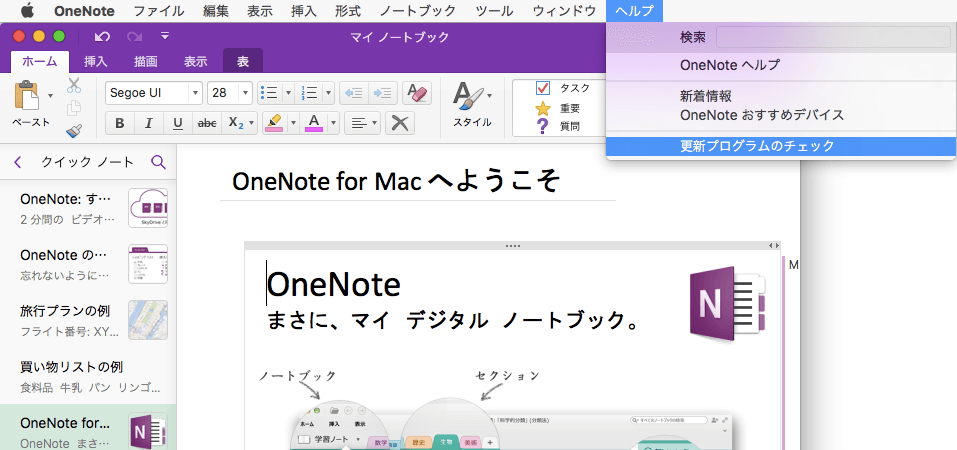Viewport: 957px width, 450px height.
Task: Open the 旅行プランの例 page
Action: click(88, 321)
